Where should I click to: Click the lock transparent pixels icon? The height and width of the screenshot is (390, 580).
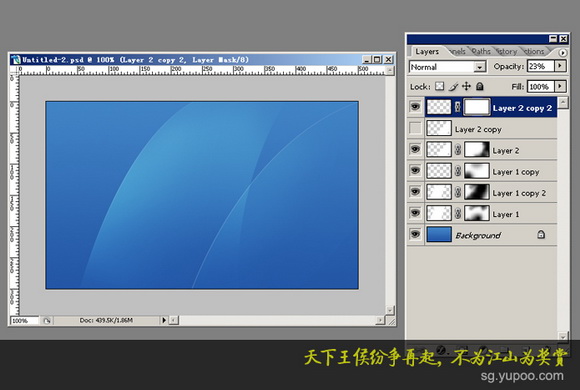(439, 86)
